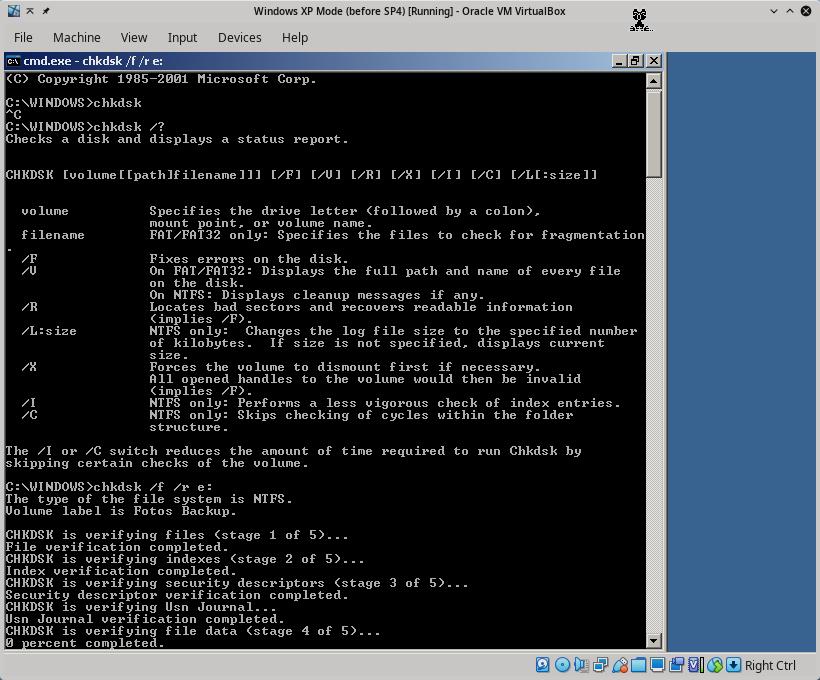Minimize the cmd.exe window
Viewport: 820px width, 680px height.
point(619,61)
